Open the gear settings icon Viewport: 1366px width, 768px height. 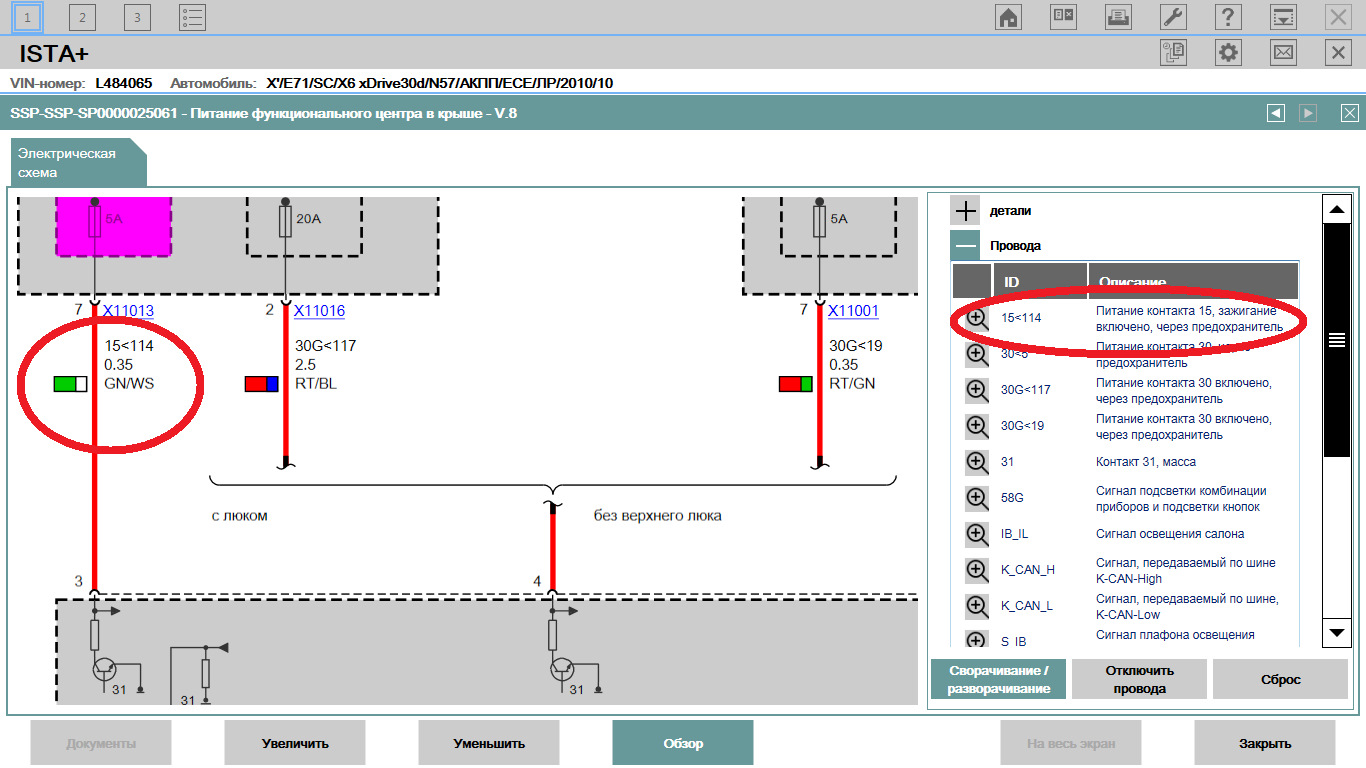(x=1228, y=53)
